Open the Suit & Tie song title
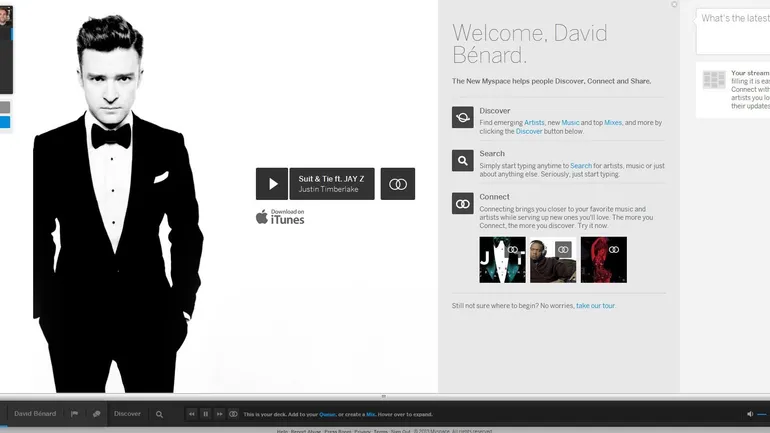This screenshot has width=770, height=433. (x=331, y=179)
